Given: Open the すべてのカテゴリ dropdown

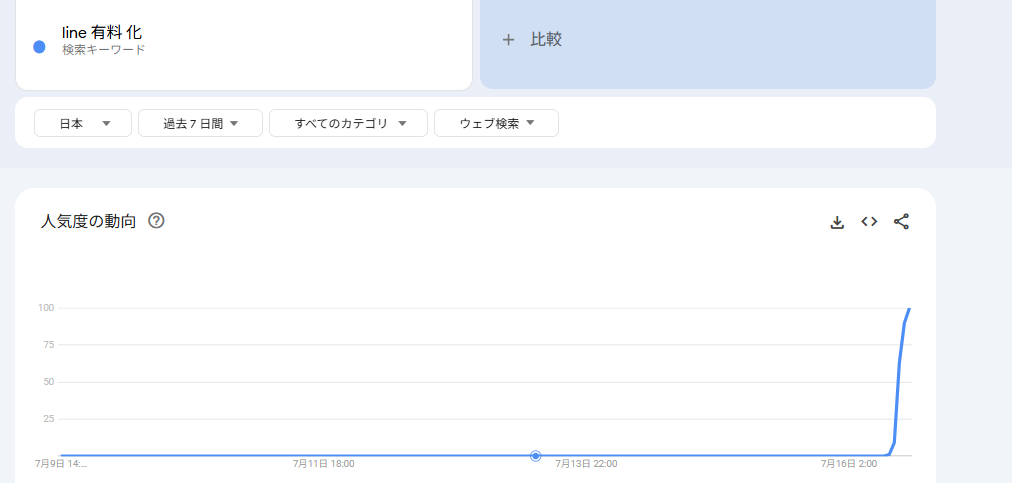Looking at the screenshot, I should pos(349,123).
